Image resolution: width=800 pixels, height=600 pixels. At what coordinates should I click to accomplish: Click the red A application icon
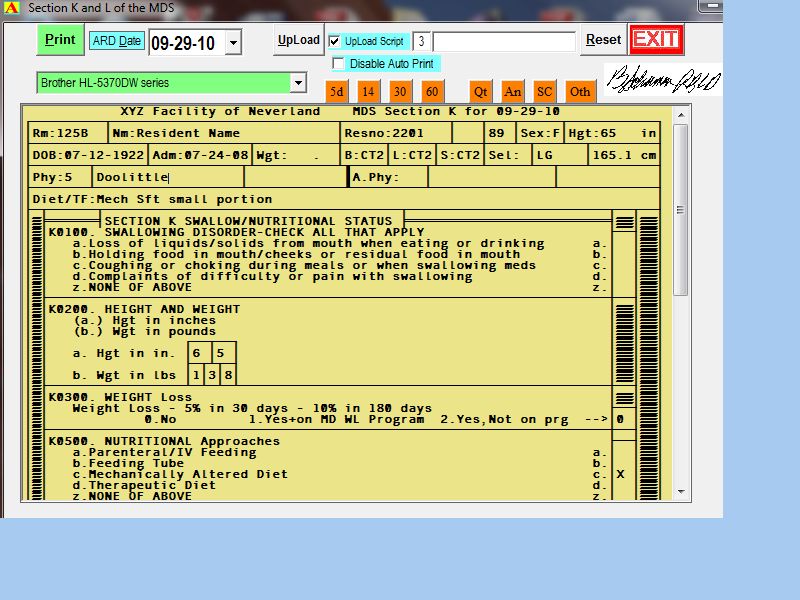[x=12, y=8]
